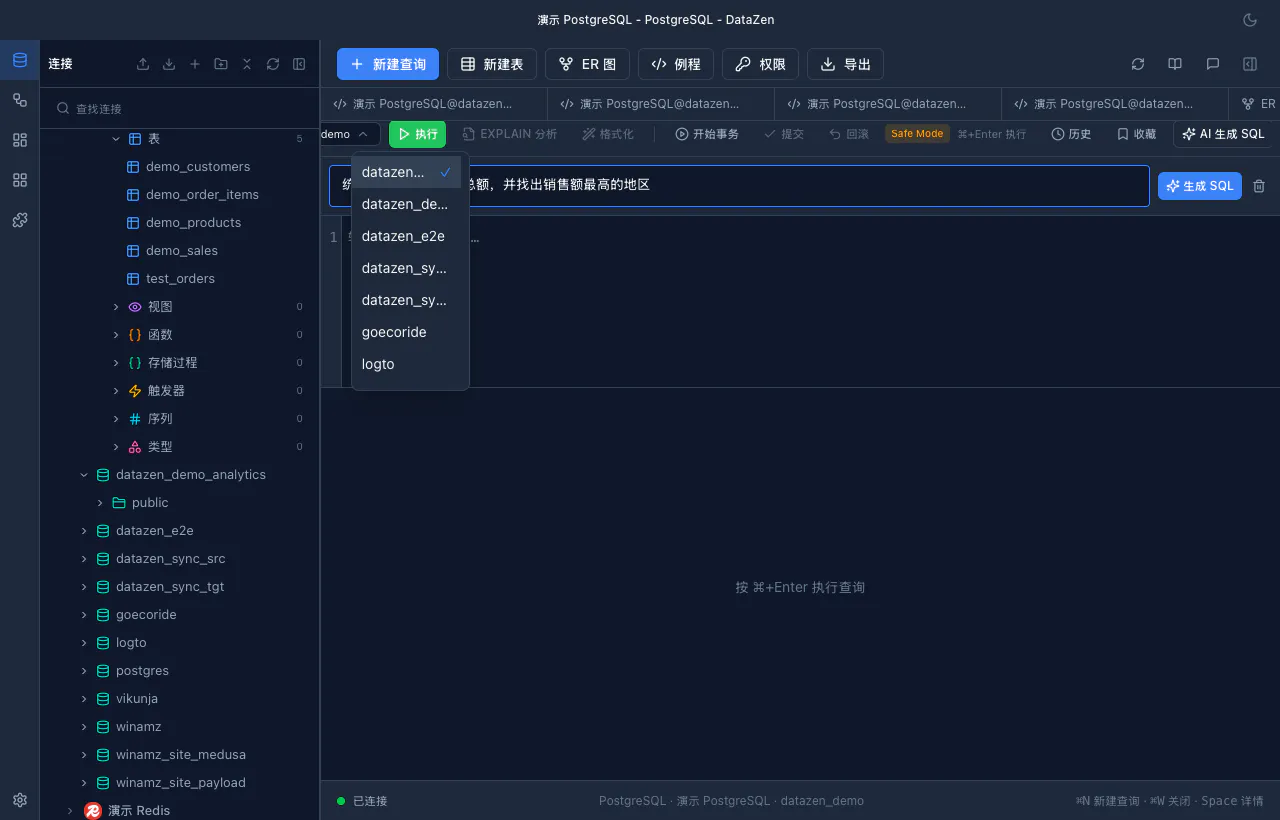Viewport: 1280px width, 820px height.
Task: Open settings gear in sidebar
Action: [x=20, y=800]
